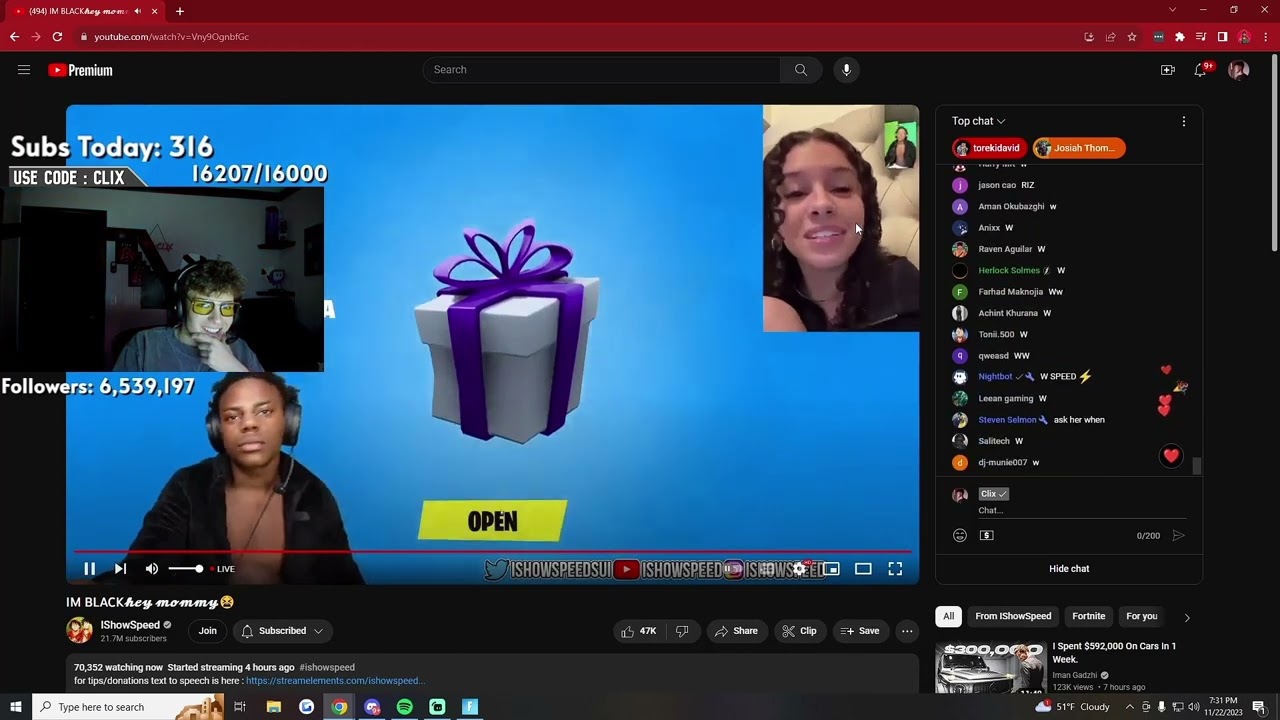Hide chat panel
Viewport: 1280px width, 720px height.
(1069, 569)
